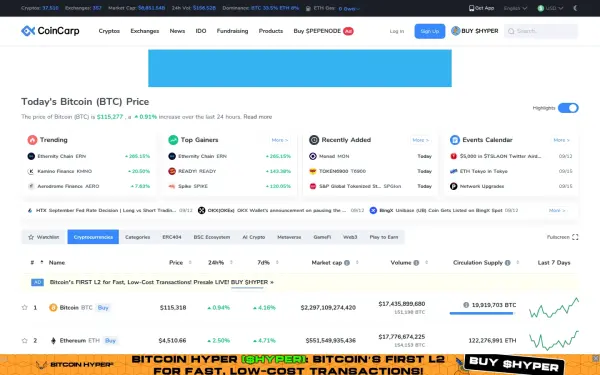The image size is (600, 375).
Task: Sort by Circulation Supply arrows
Action: tap(517, 262)
